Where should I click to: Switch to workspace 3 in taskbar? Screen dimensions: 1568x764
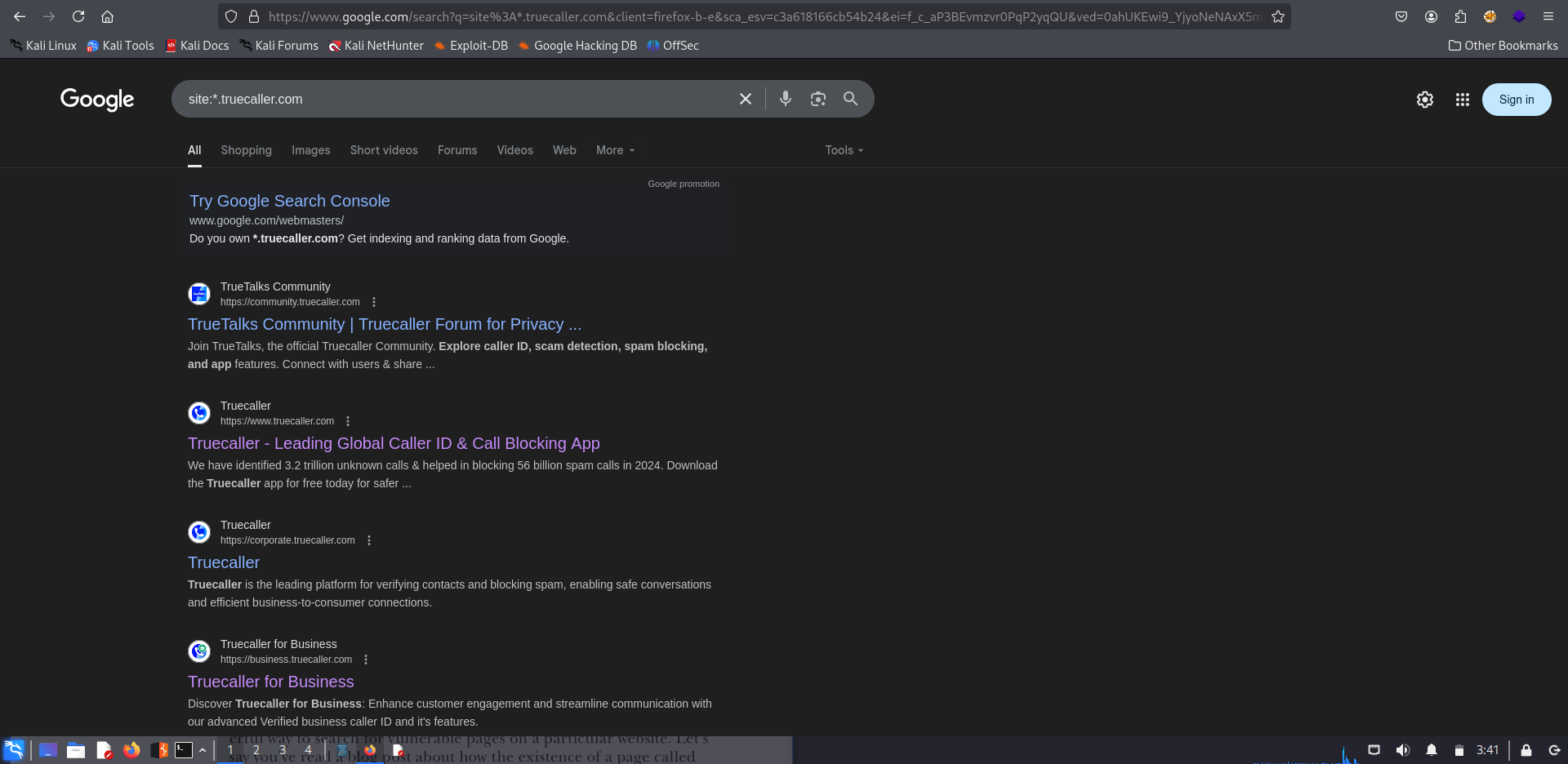pyautogui.click(x=283, y=750)
